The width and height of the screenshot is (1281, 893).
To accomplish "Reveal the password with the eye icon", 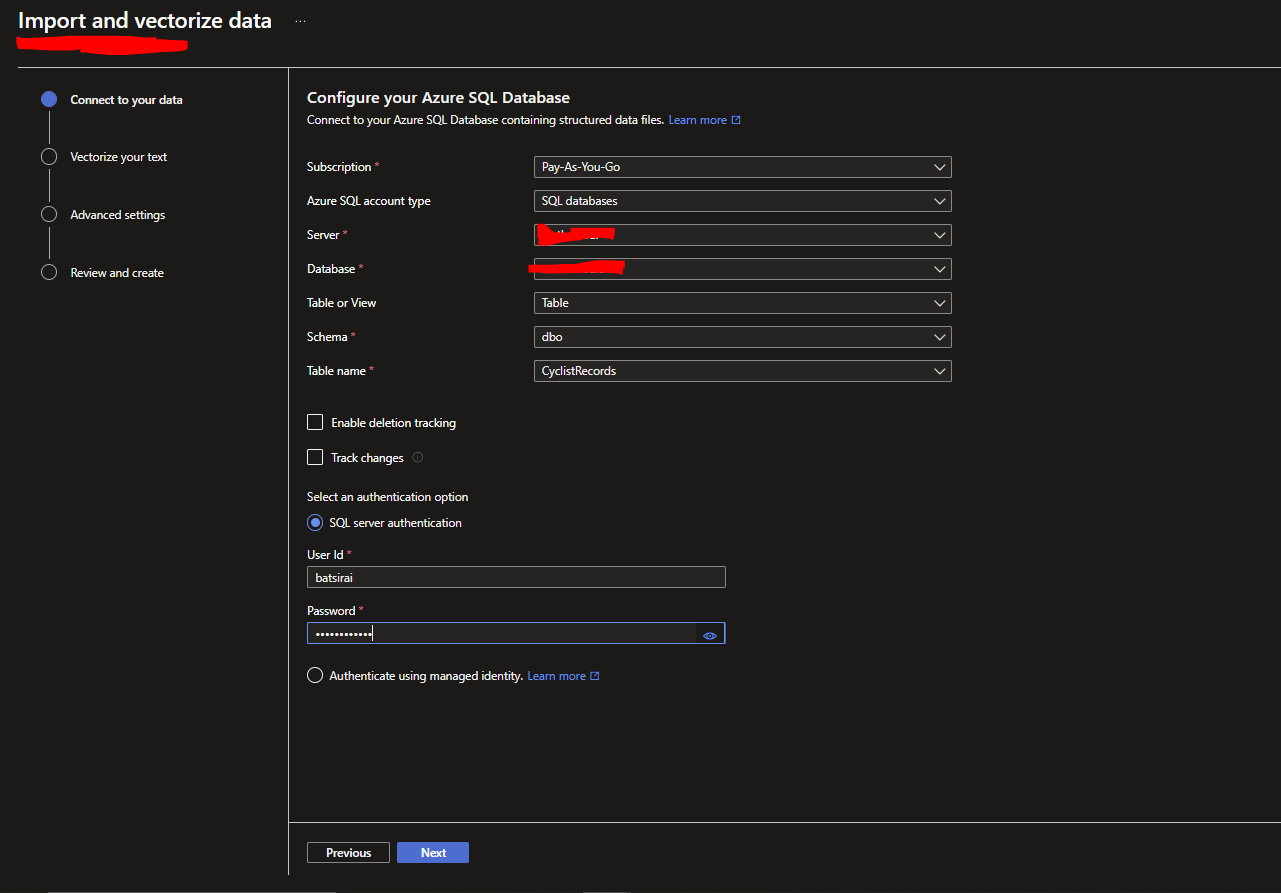I will coord(710,634).
